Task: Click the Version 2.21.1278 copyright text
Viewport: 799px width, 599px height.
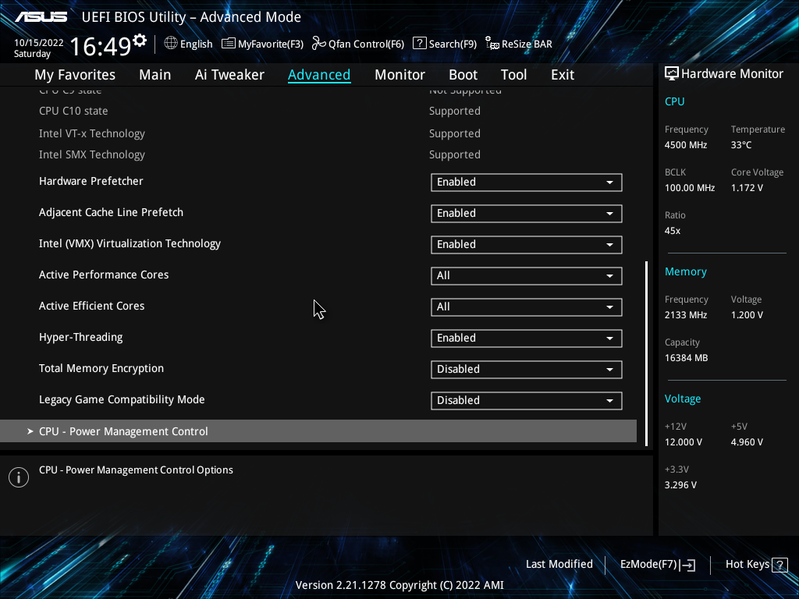Action: 400,585
